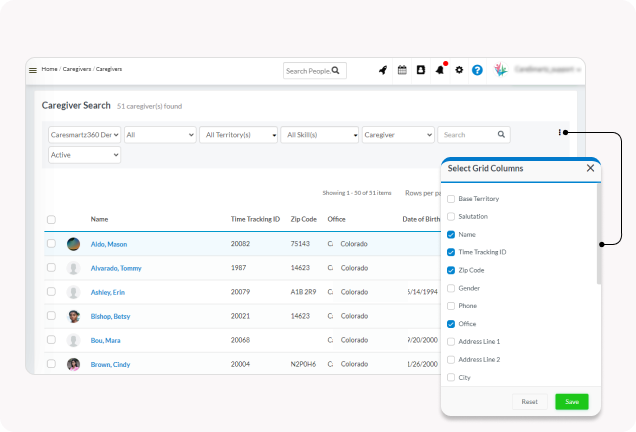Open the Active status dropdown
The image size is (636, 432).
pyautogui.click(x=85, y=155)
